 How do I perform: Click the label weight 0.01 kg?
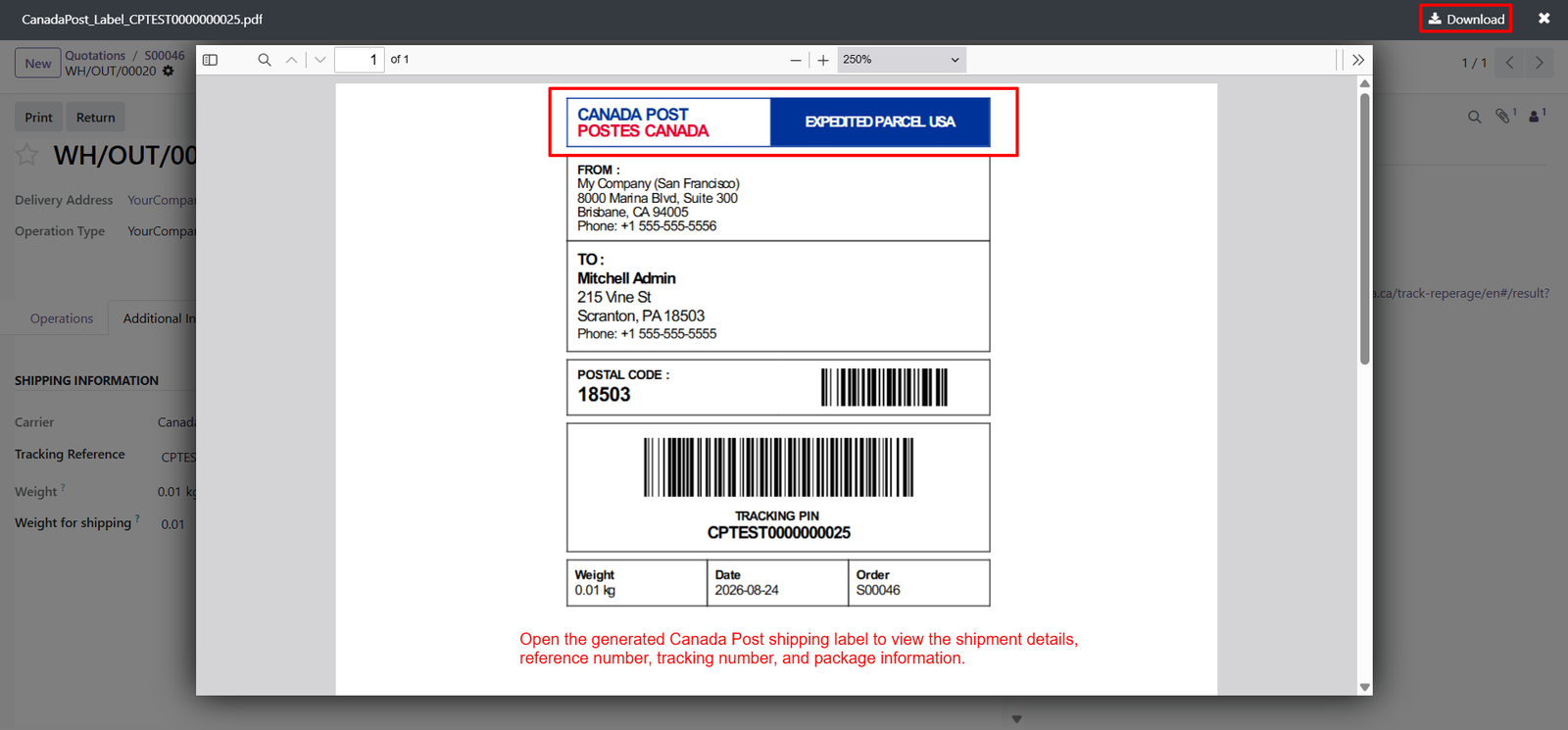coord(595,590)
